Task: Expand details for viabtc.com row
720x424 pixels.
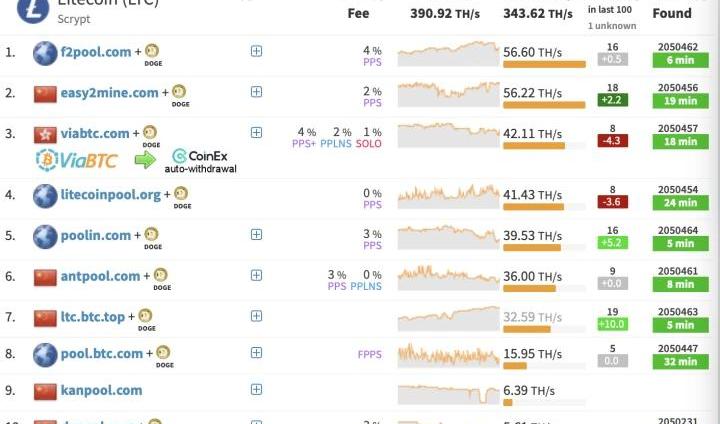Action: (x=256, y=133)
